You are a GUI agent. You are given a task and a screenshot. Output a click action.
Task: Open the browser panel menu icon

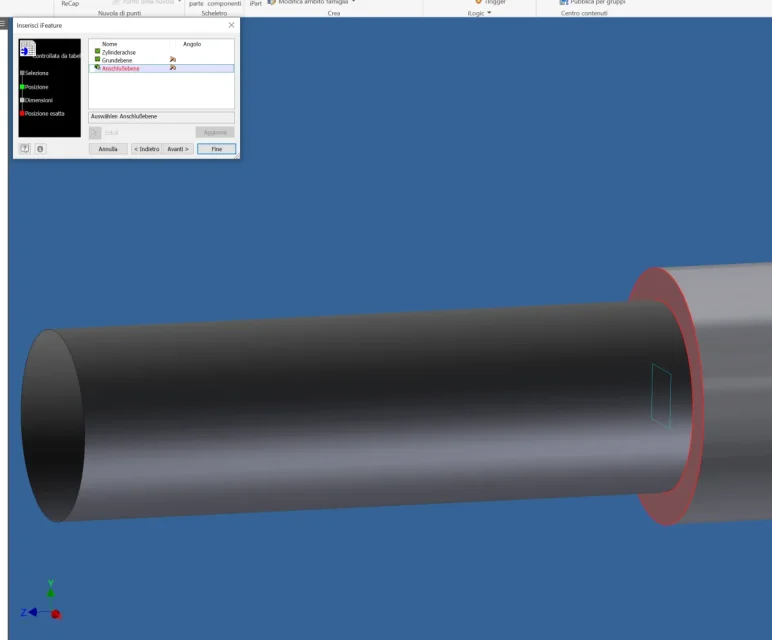[3, 23]
